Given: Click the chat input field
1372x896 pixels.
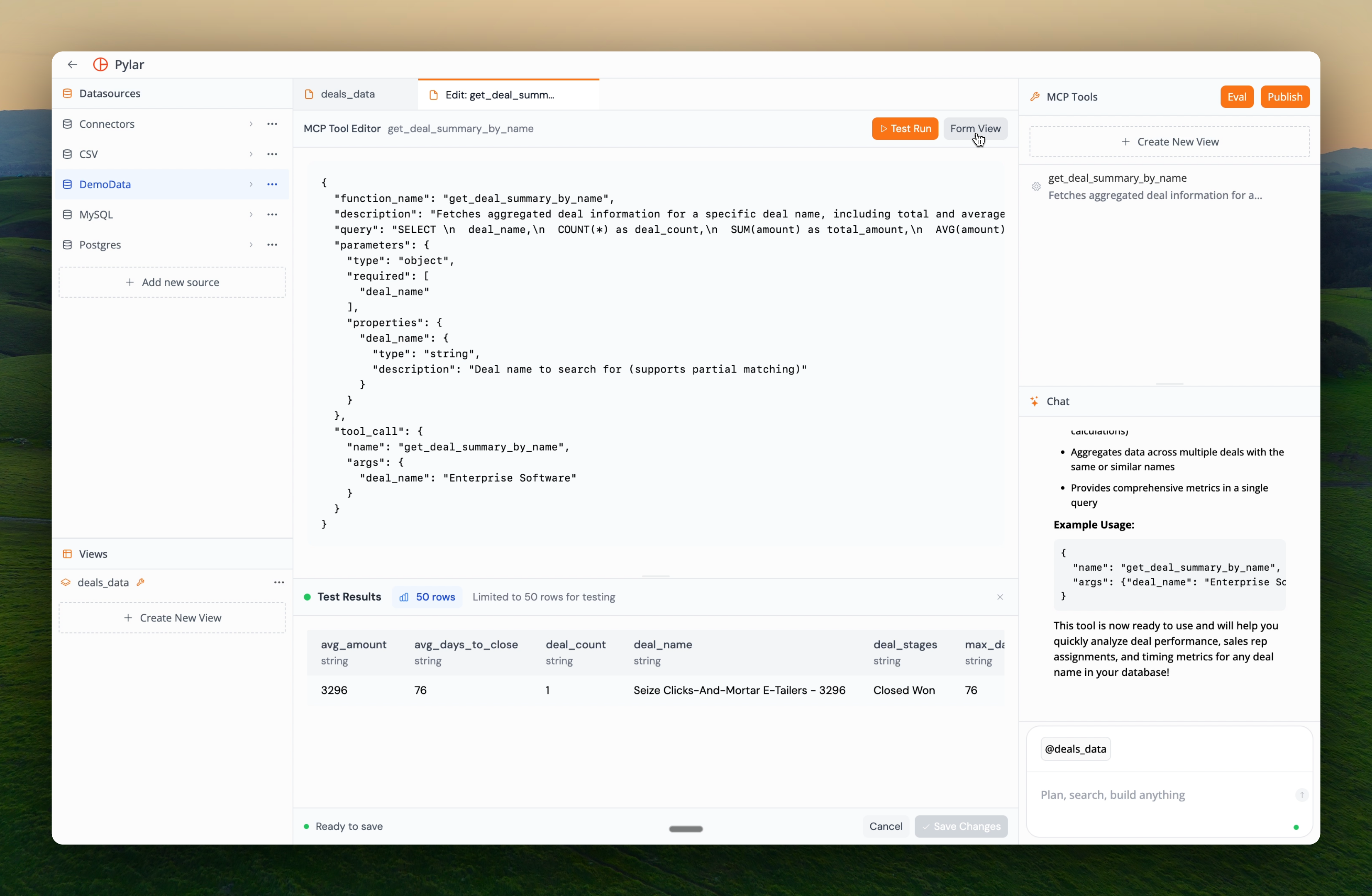Looking at the screenshot, I should coord(1147,795).
